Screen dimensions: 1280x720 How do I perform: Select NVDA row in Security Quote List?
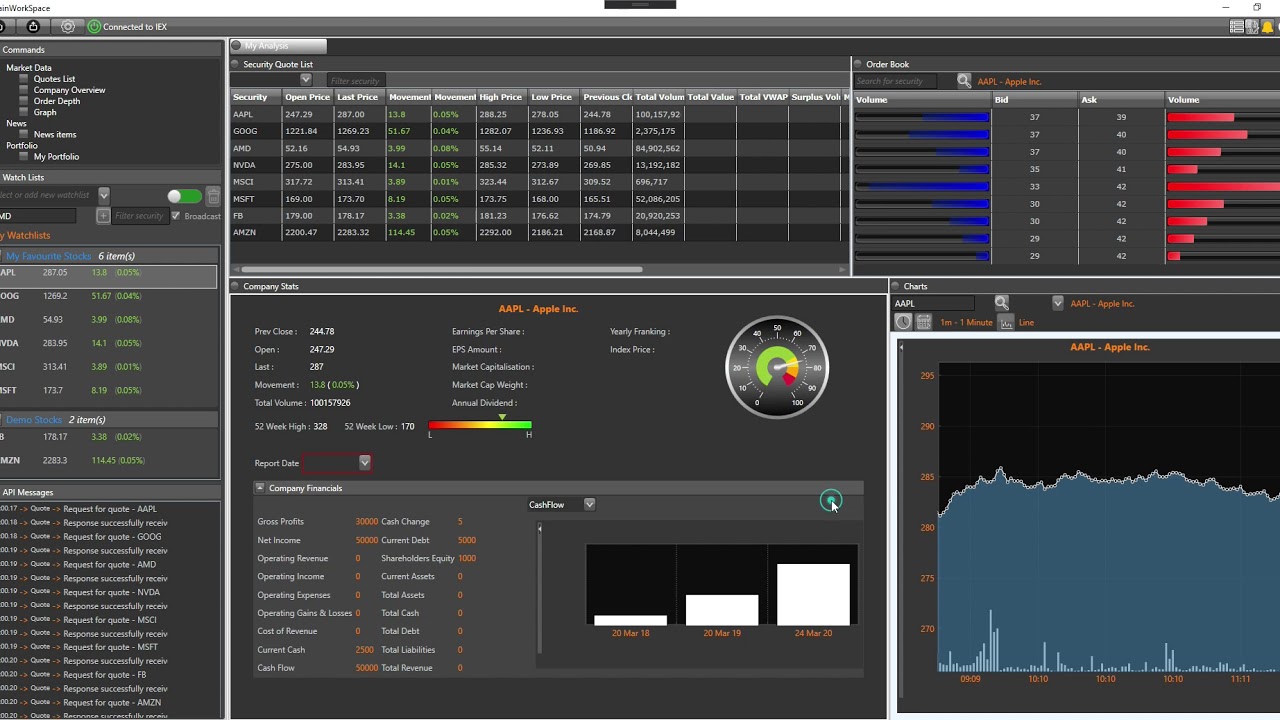pyautogui.click(x=540, y=165)
